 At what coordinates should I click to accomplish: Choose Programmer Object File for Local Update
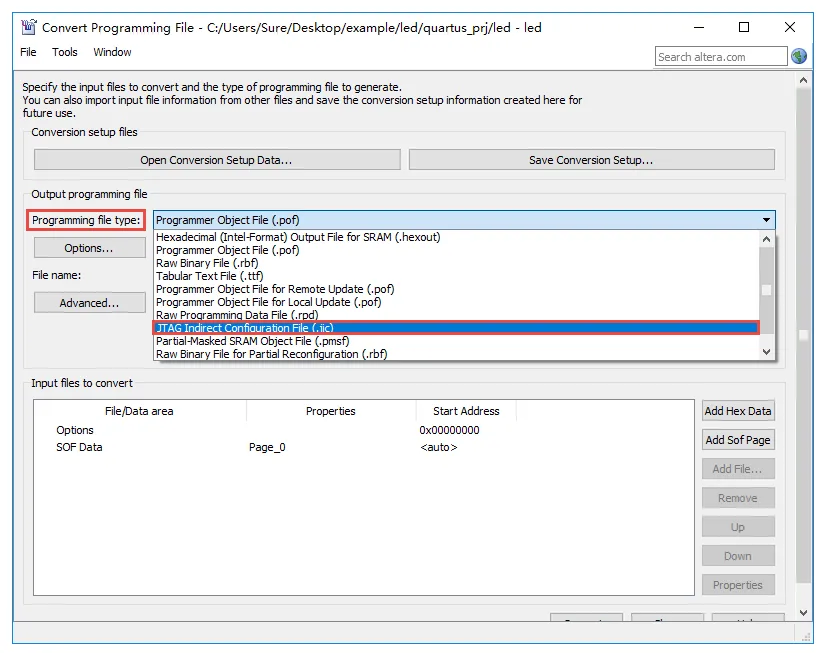[457, 302]
